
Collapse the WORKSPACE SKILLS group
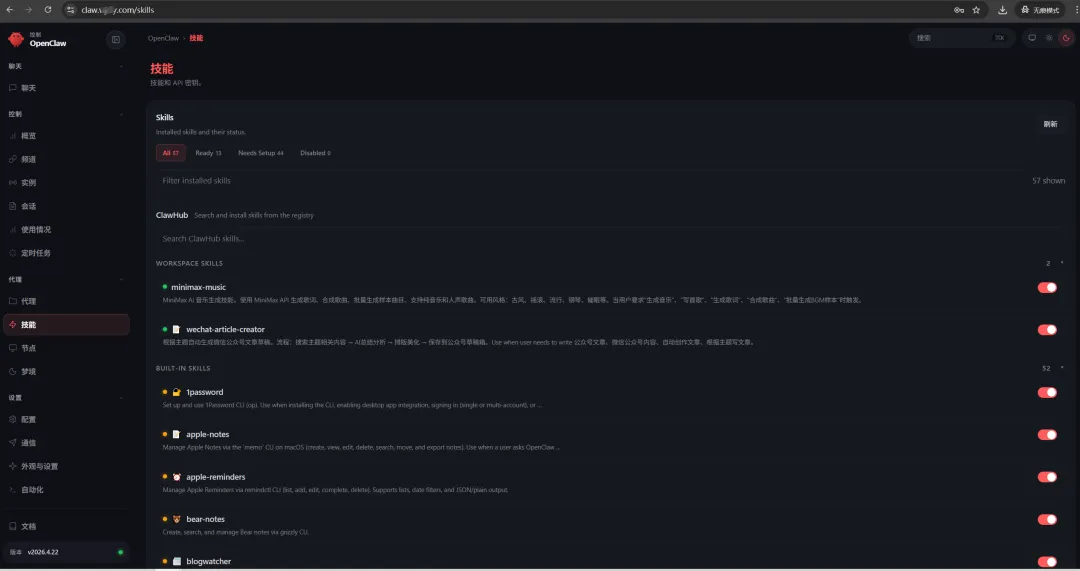point(610,263)
